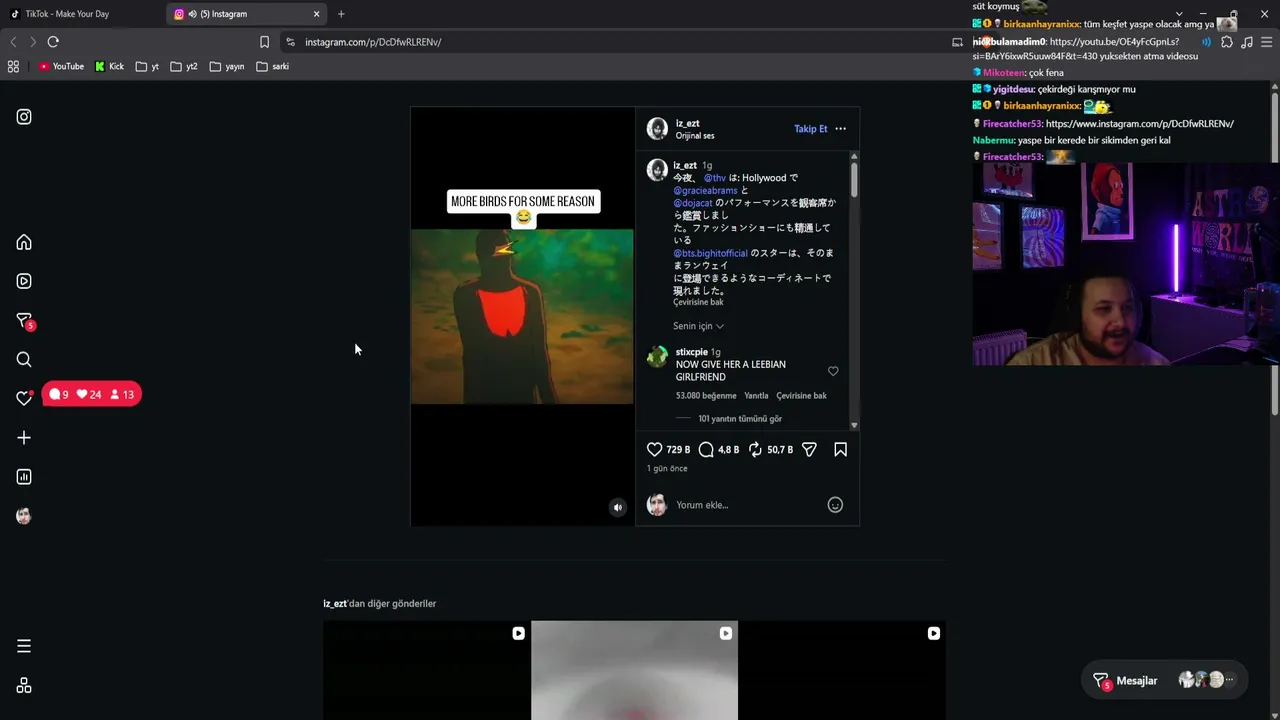Show all 101 replies
The height and width of the screenshot is (720, 1280).
pyautogui.click(x=740, y=419)
